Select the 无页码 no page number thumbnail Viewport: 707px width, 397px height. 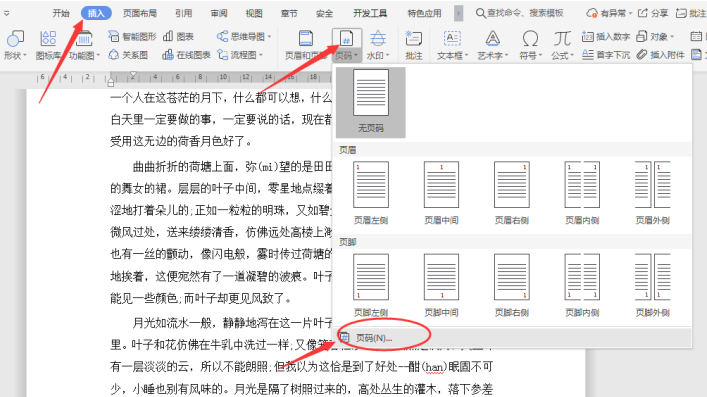click(371, 102)
